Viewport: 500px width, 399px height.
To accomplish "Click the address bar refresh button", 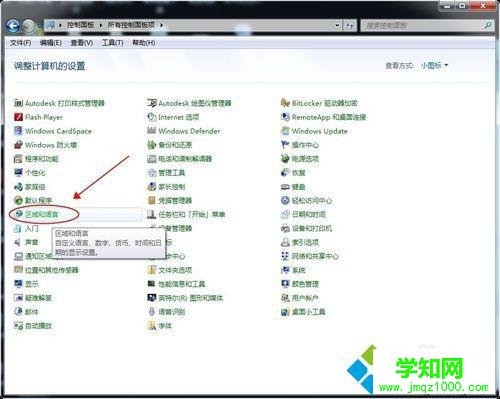I will pos(350,25).
